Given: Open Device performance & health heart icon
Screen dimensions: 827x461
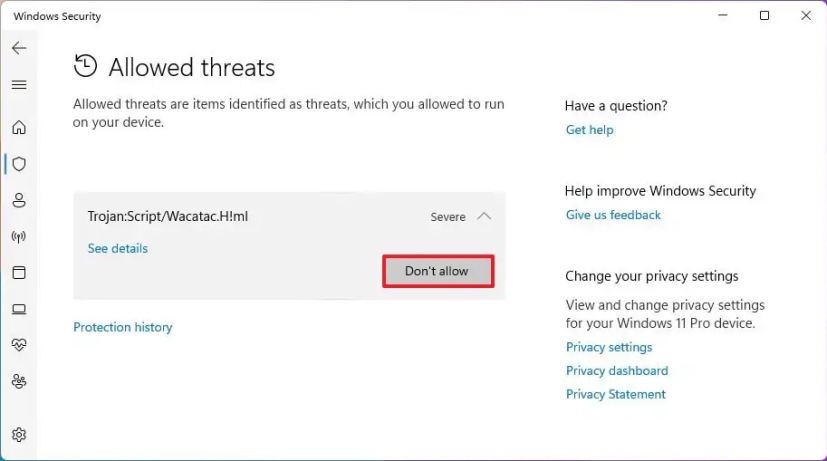Looking at the screenshot, I should coord(19,345).
